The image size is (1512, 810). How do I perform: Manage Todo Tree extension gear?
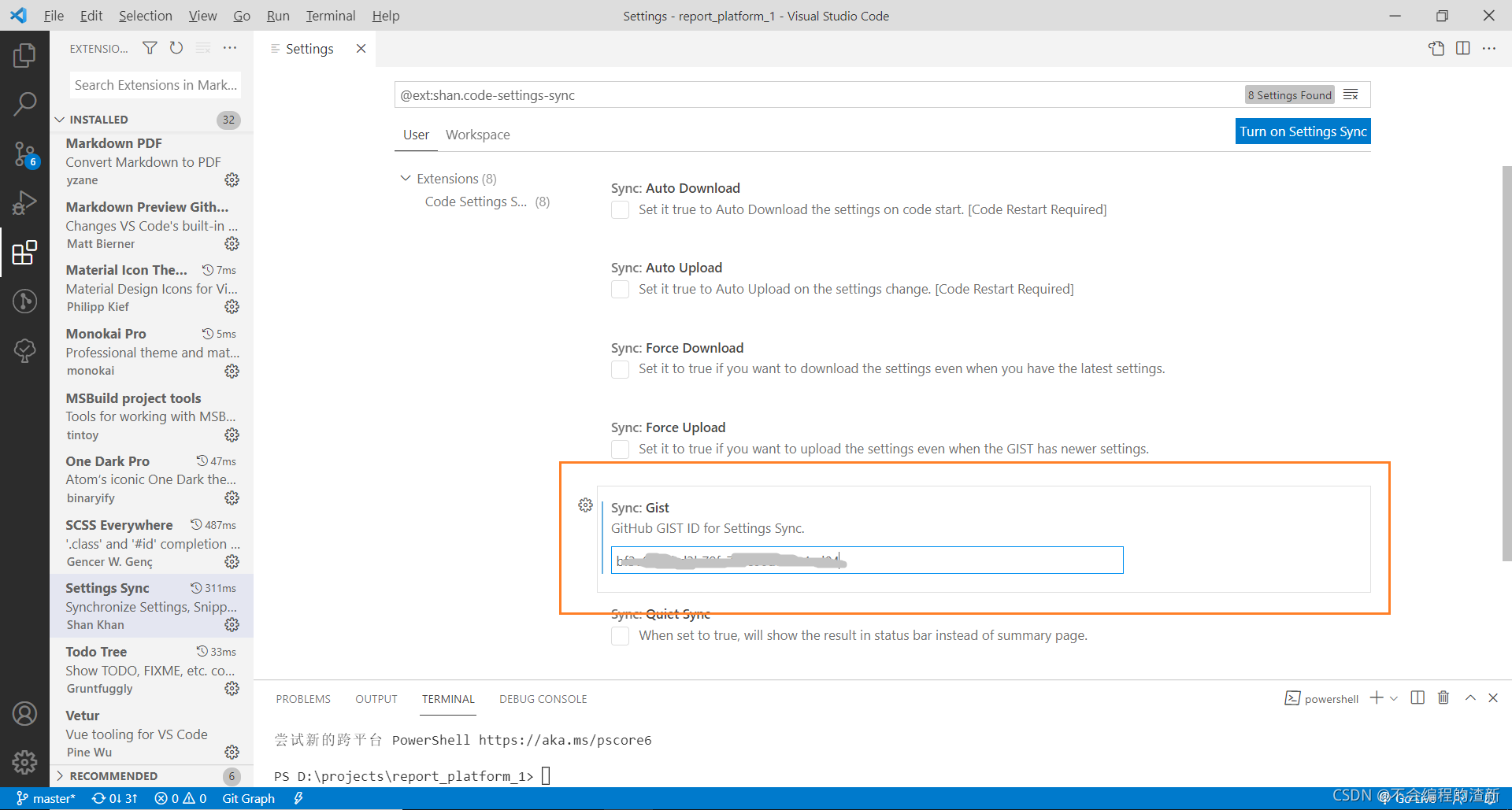pyautogui.click(x=232, y=689)
